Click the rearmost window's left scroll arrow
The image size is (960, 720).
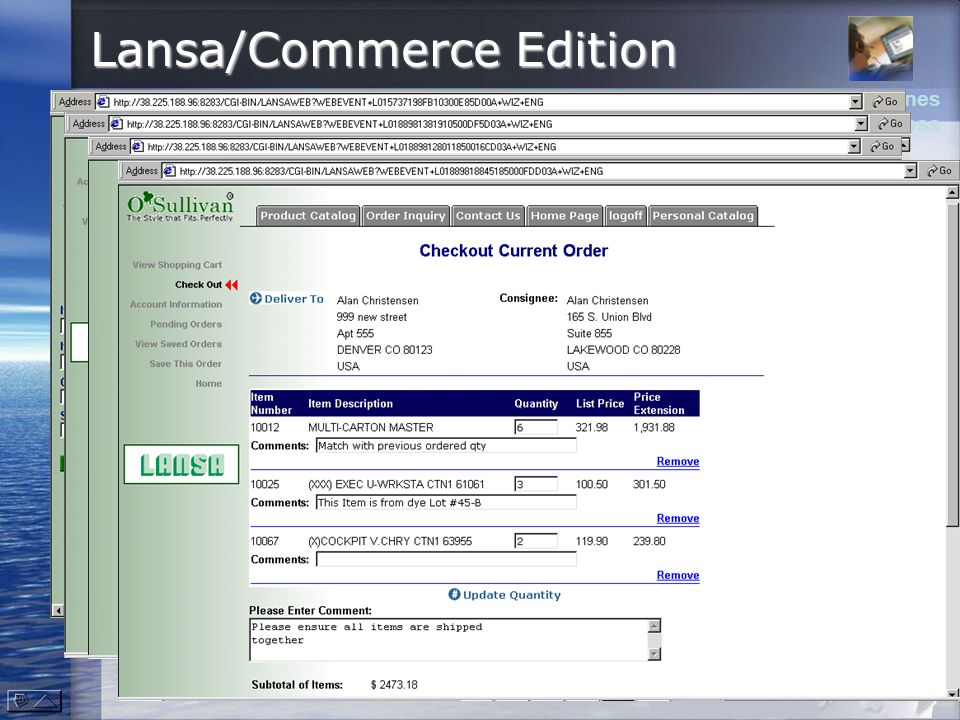[x=58, y=610]
